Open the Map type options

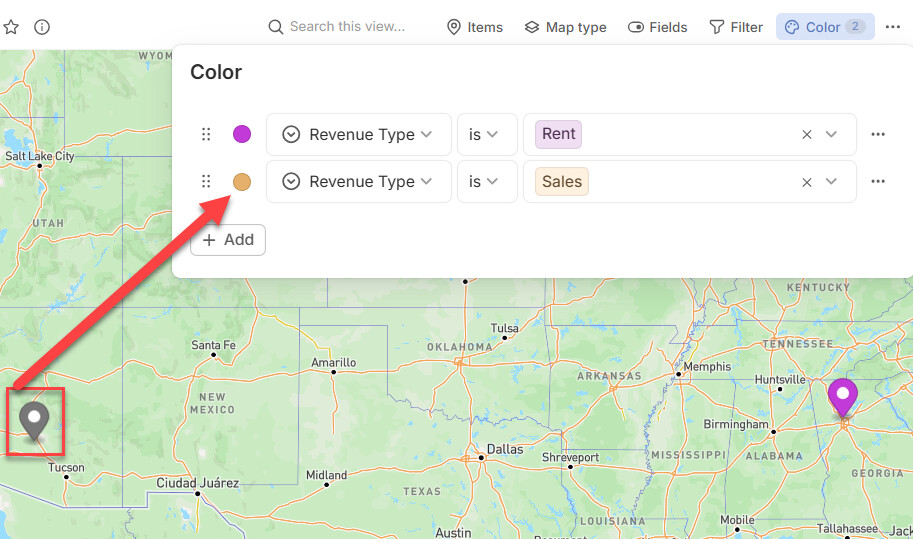[x=565, y=27]
